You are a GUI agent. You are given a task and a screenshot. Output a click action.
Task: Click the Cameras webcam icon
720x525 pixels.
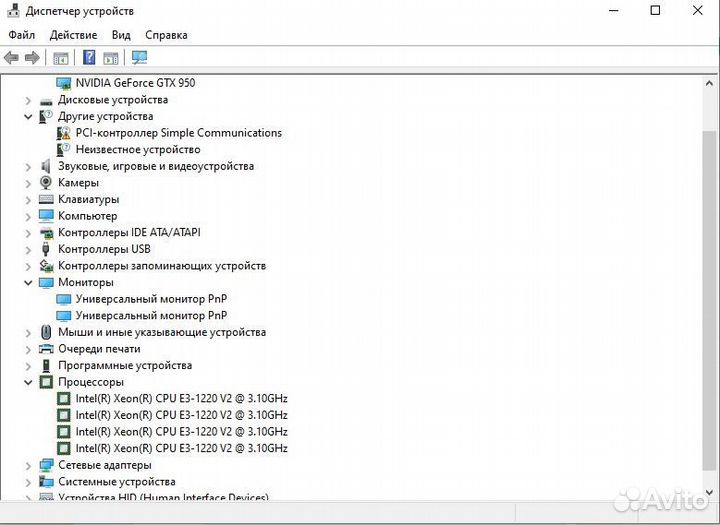click(46, 183)
